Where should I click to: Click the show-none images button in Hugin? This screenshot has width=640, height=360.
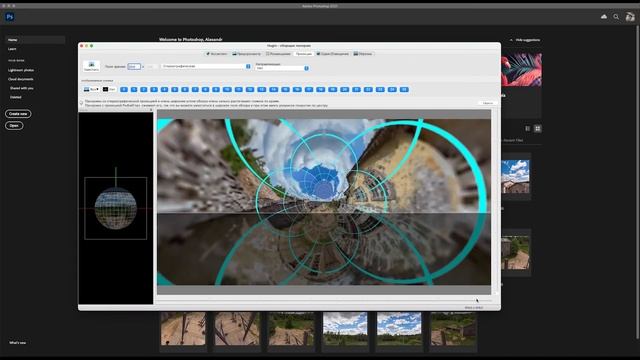(x=109, y=89)
